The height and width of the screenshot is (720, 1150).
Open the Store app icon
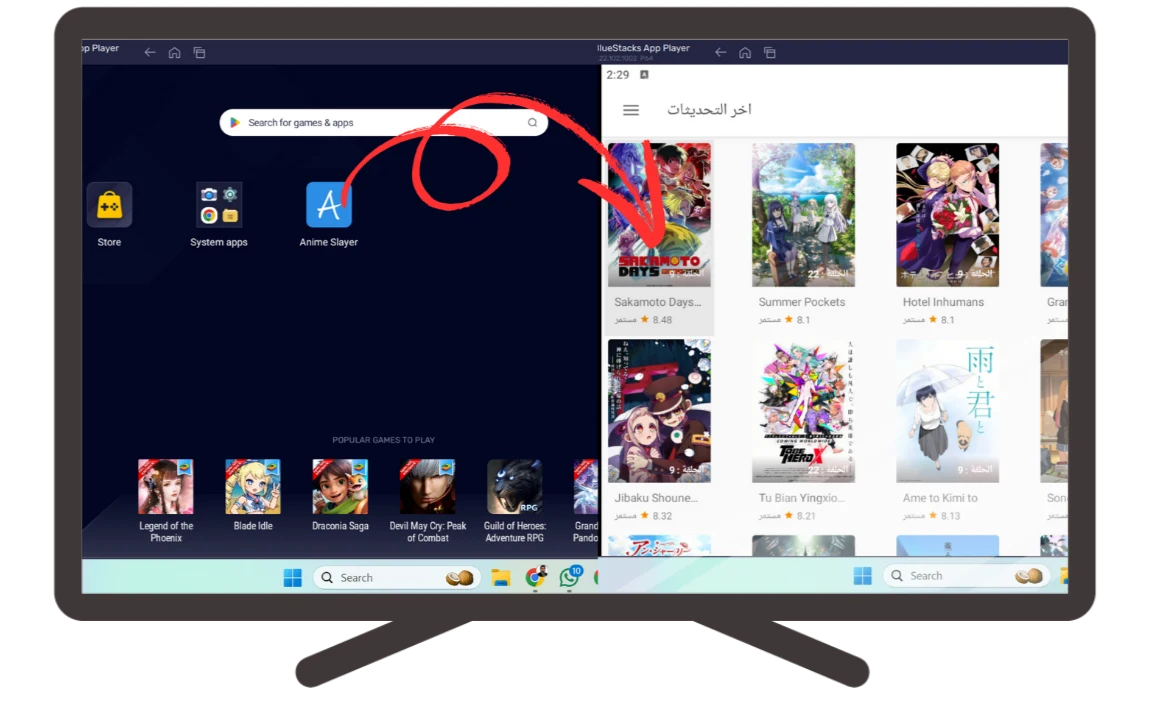[x=109, y=205]
